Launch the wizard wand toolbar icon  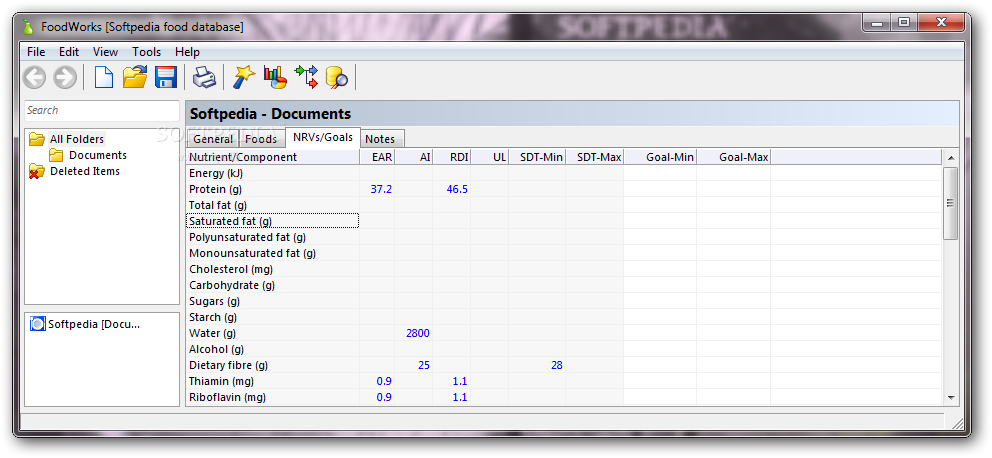point(244,77)
